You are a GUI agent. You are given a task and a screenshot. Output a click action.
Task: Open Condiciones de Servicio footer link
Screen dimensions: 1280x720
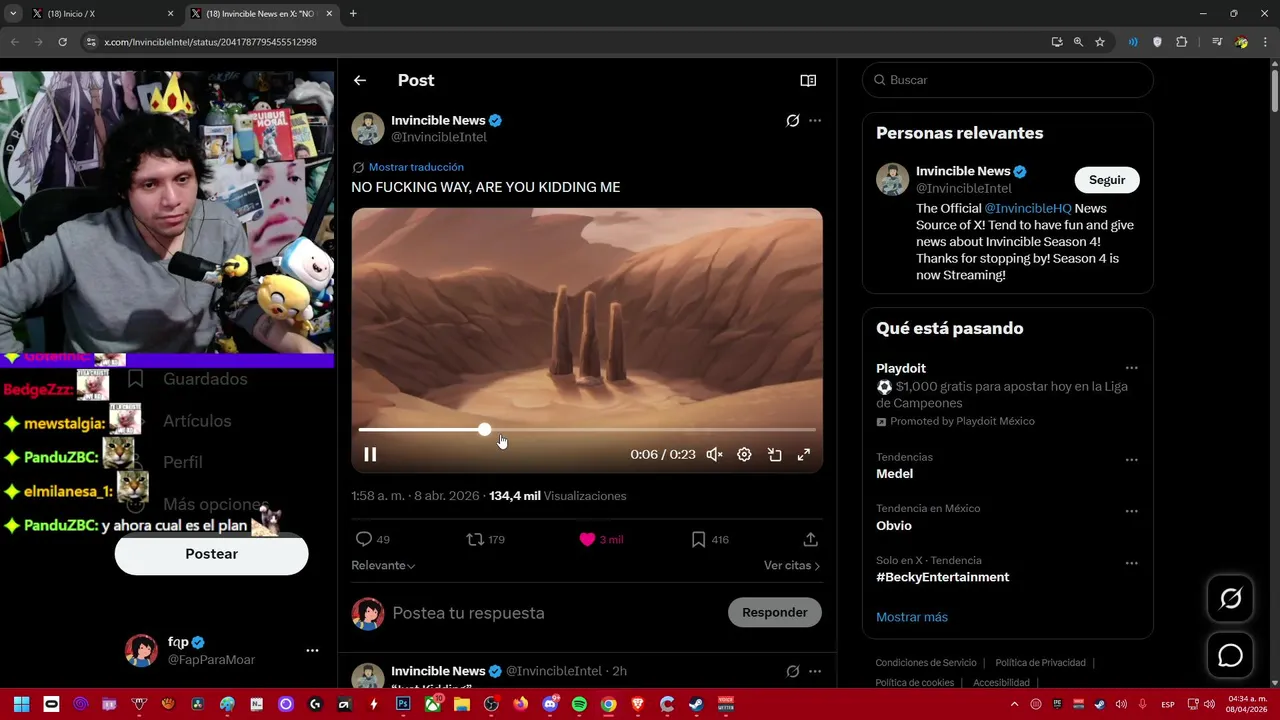coord(926,662)
